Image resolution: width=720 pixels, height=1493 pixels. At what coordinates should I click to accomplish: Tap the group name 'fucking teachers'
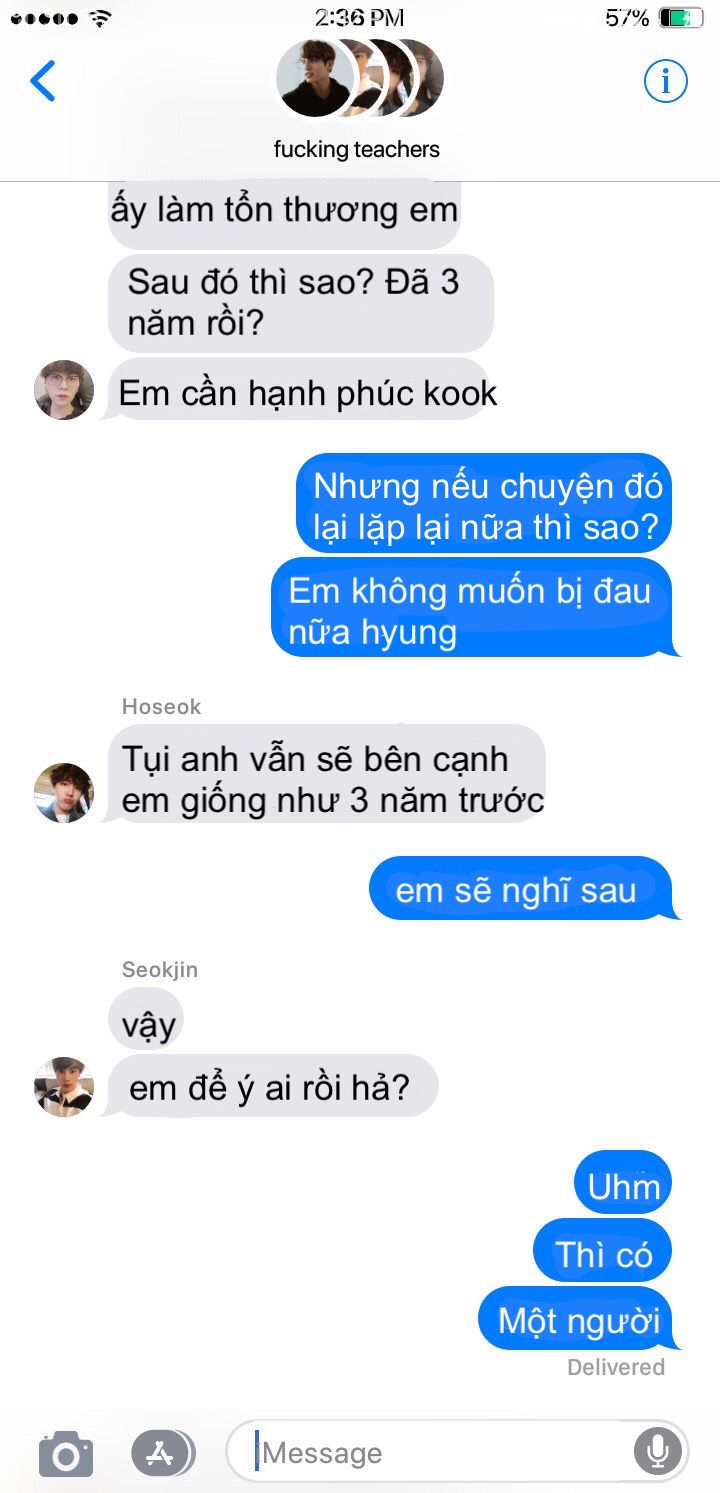pos(357,150)
